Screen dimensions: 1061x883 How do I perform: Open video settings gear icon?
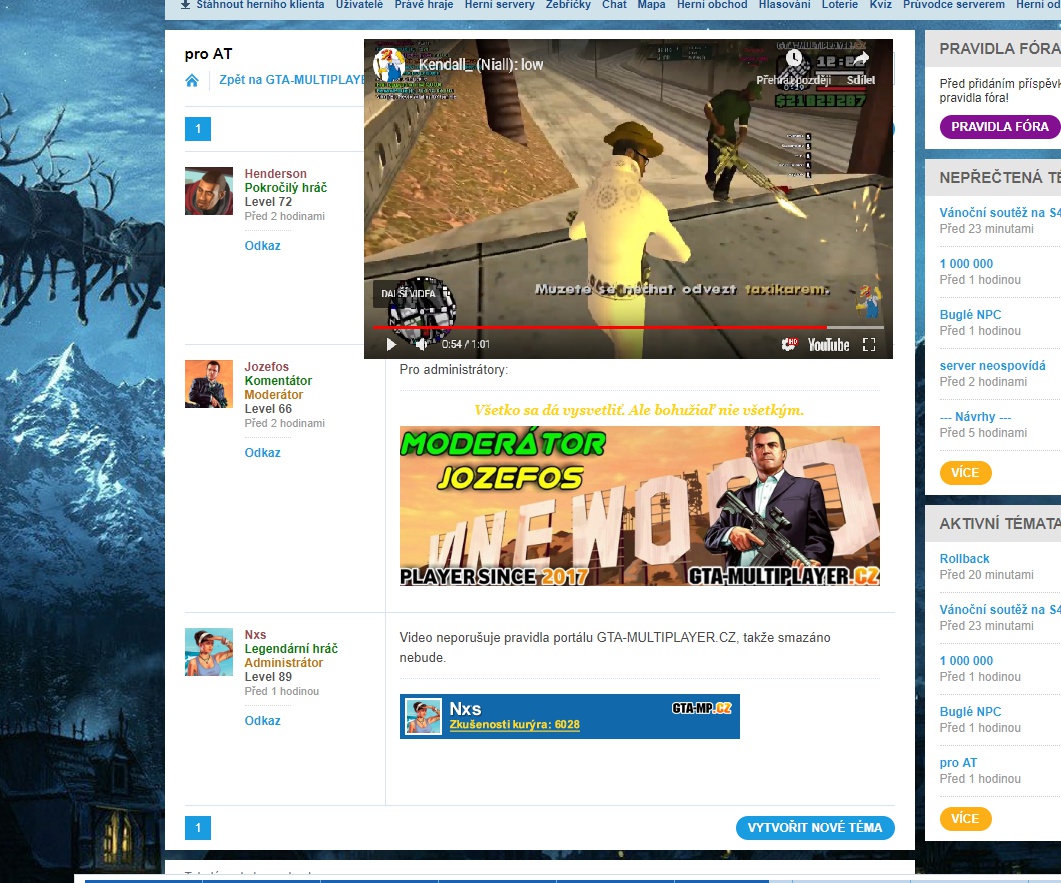(x=789, y=344)
